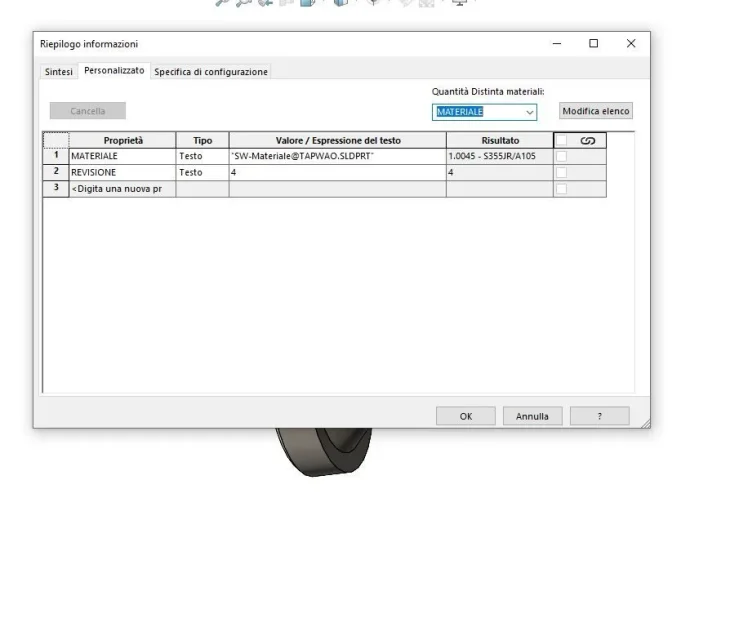The height and width of the screenshot is (640, 730).
Task: Click the Tipo cell of MATERIALE row
Action: click(202, 156)
